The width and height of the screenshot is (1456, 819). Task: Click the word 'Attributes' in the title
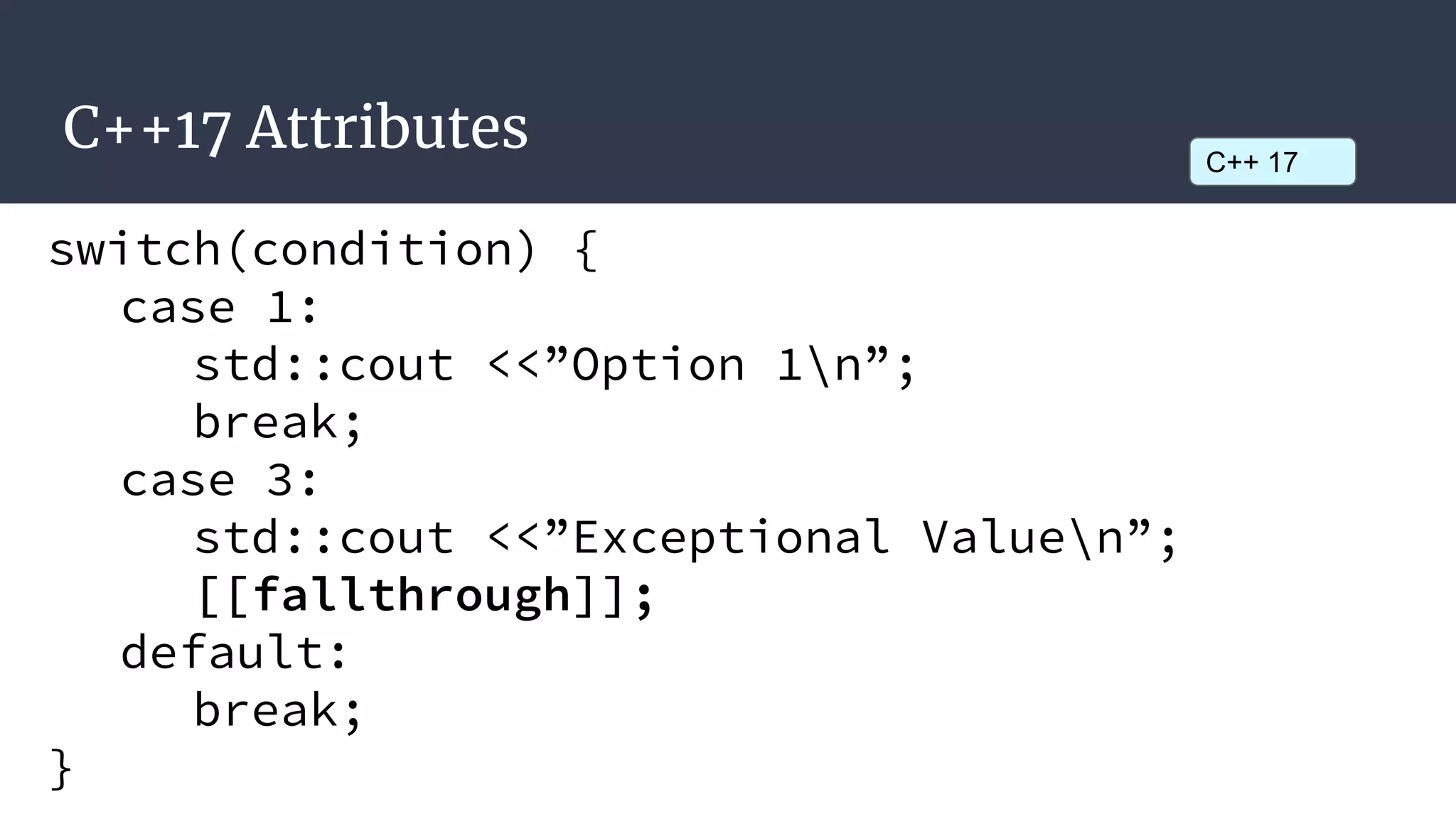[x=387, y=128]
